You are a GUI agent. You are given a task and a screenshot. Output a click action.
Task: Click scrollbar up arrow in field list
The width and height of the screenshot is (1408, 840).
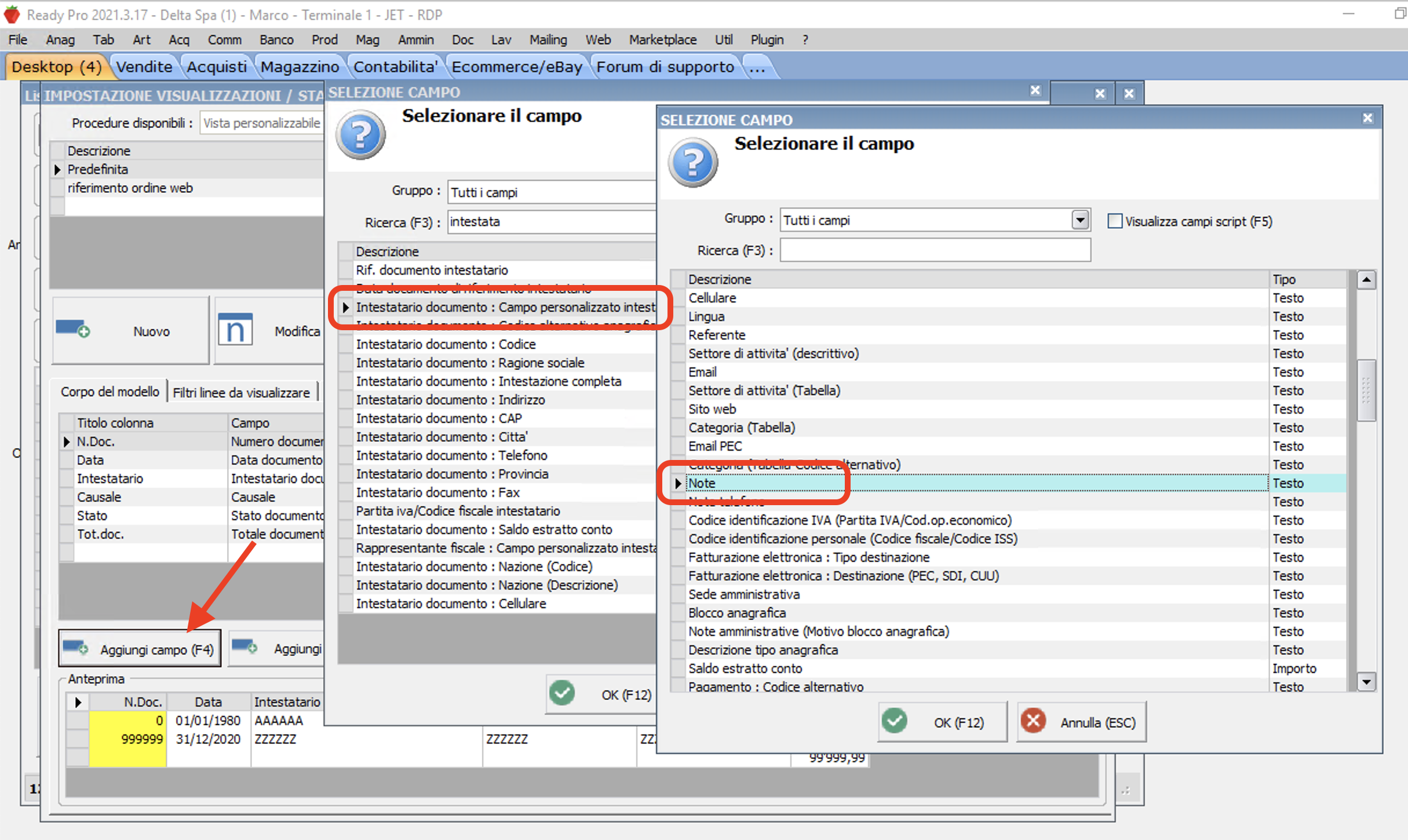pyautogui.click(x=1366, y=280)
